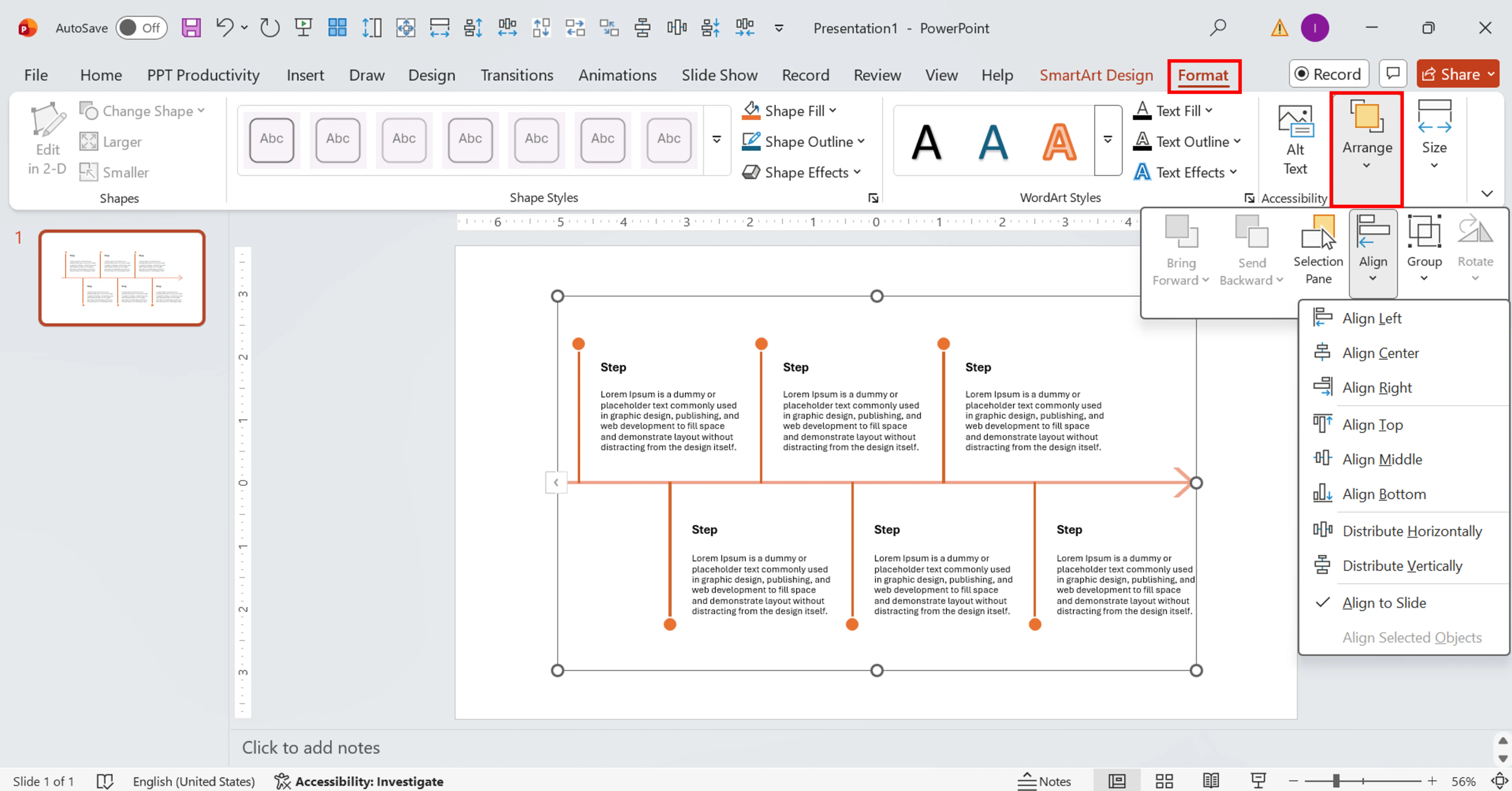
Task: Toggle the AutoSave switch
Action: point(142,28)
